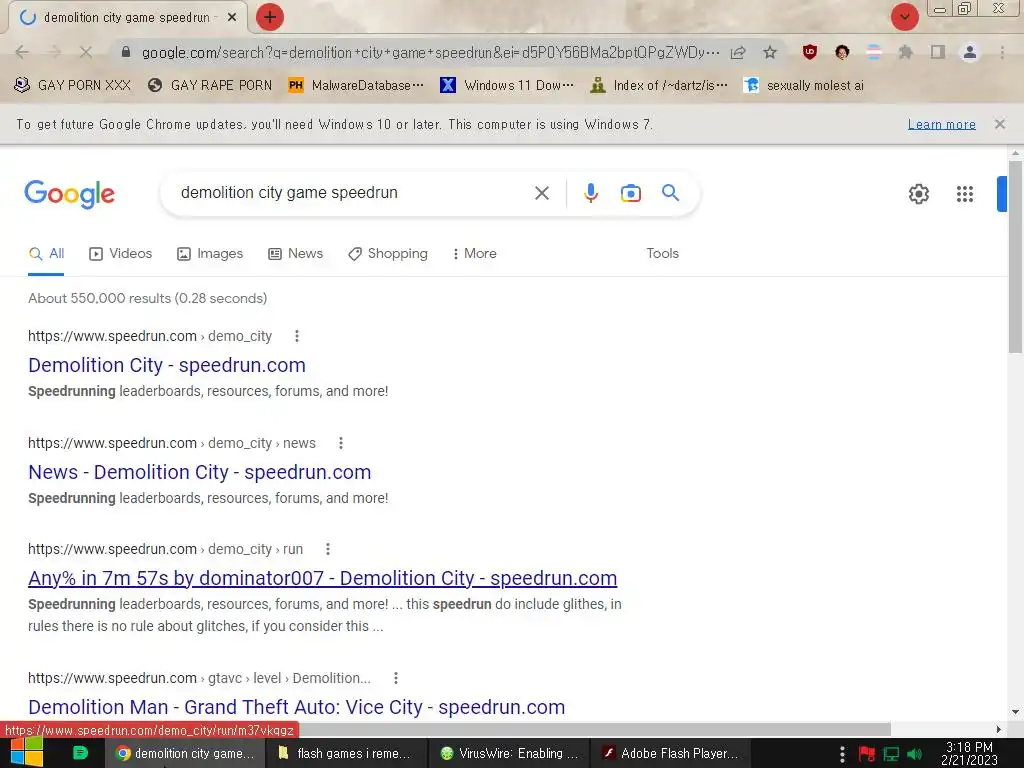Click the lock icon in the address bar
The height and width of the screenshot is (768, 1024).
point(126,52)
